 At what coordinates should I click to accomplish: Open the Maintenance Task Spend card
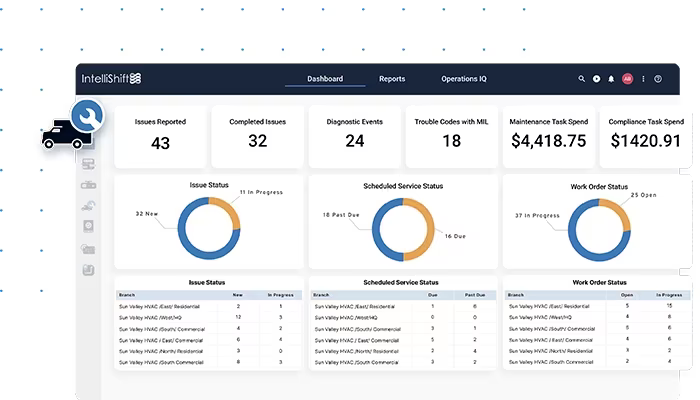(x=549, y=137)
